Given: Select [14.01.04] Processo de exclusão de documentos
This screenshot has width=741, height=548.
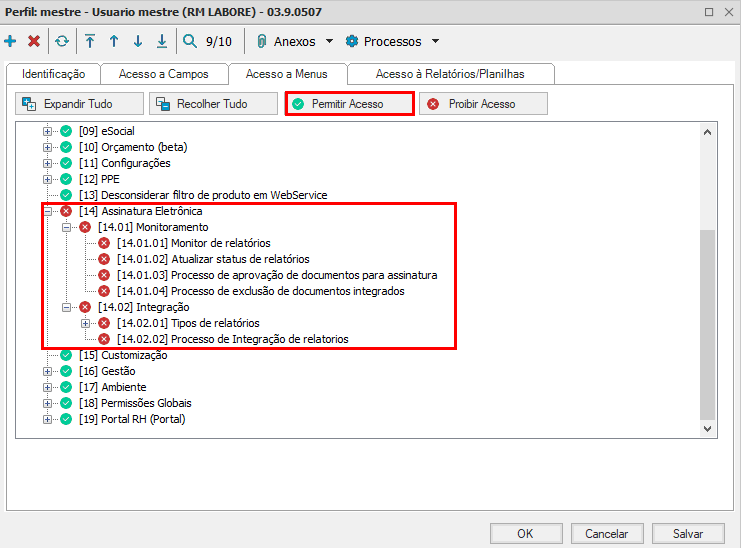Looking at the screenshot, I should [x=261, y=291].
